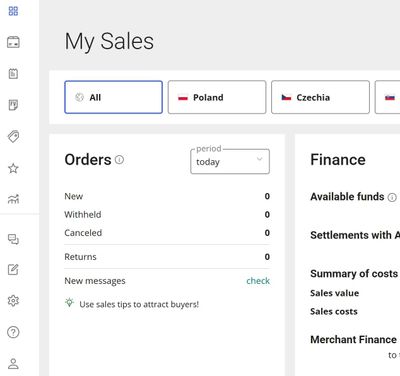Click the wallet icon in sidebar

tap(13, 42)
